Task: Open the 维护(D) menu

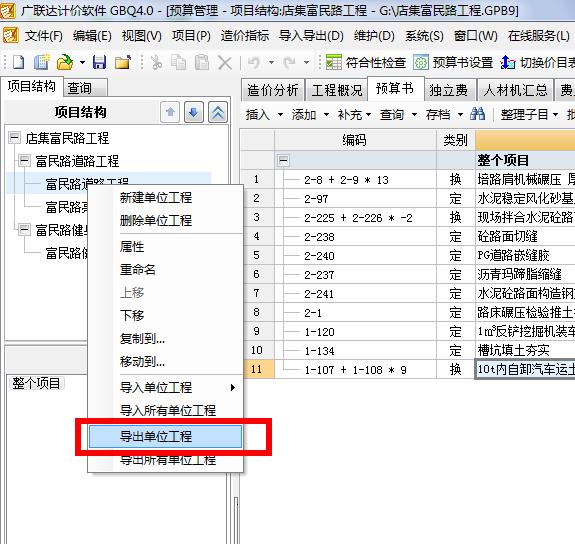Action: 374,36
